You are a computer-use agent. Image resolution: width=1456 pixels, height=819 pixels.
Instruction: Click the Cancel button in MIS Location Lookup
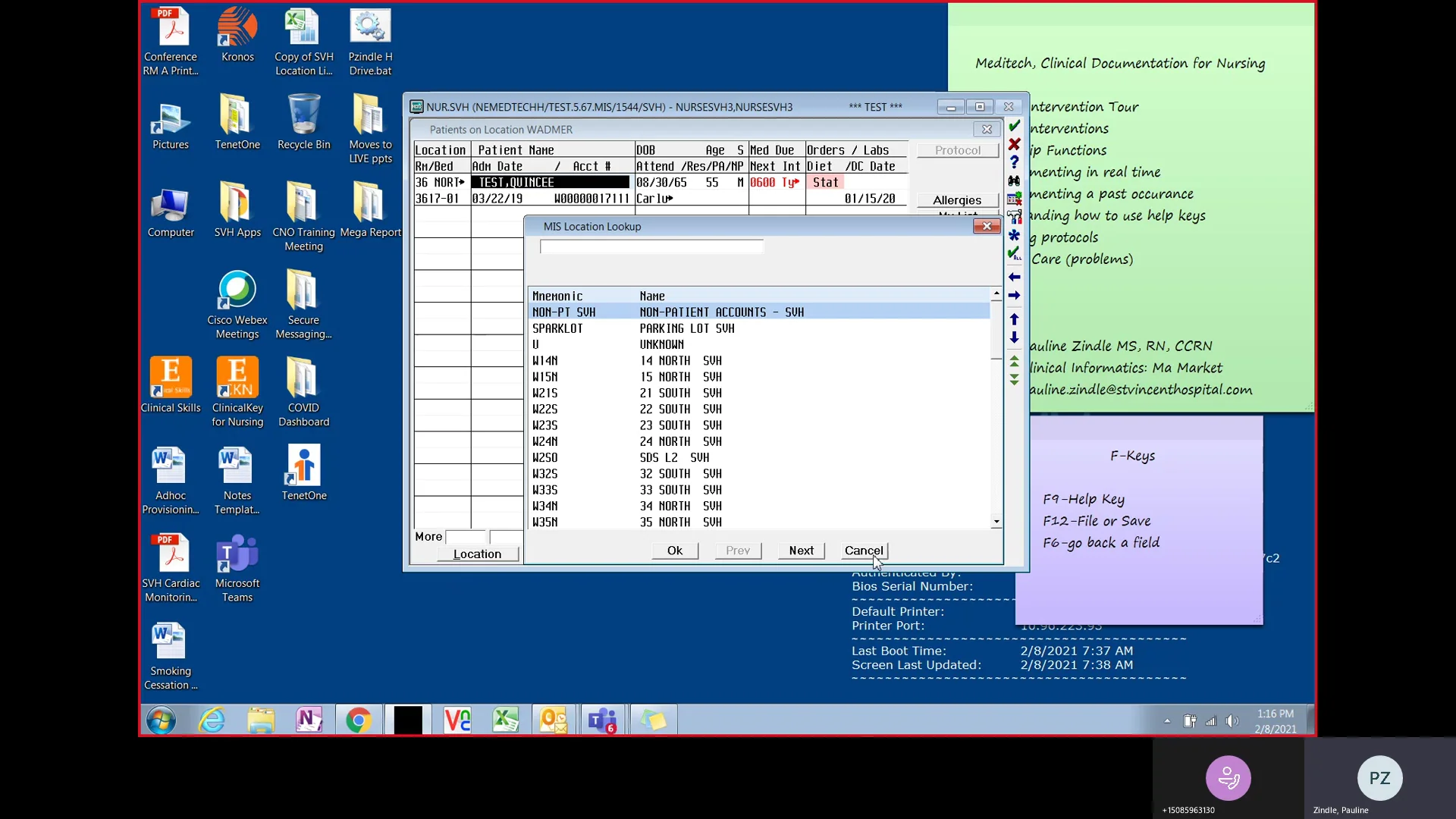863,550
